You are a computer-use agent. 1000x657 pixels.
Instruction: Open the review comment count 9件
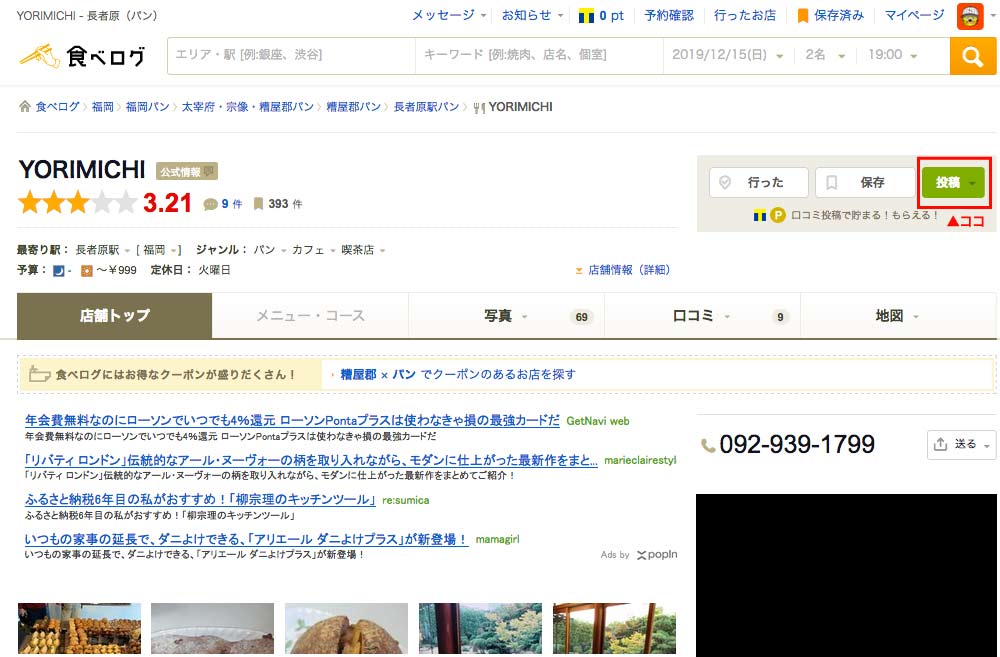(223, 204)
